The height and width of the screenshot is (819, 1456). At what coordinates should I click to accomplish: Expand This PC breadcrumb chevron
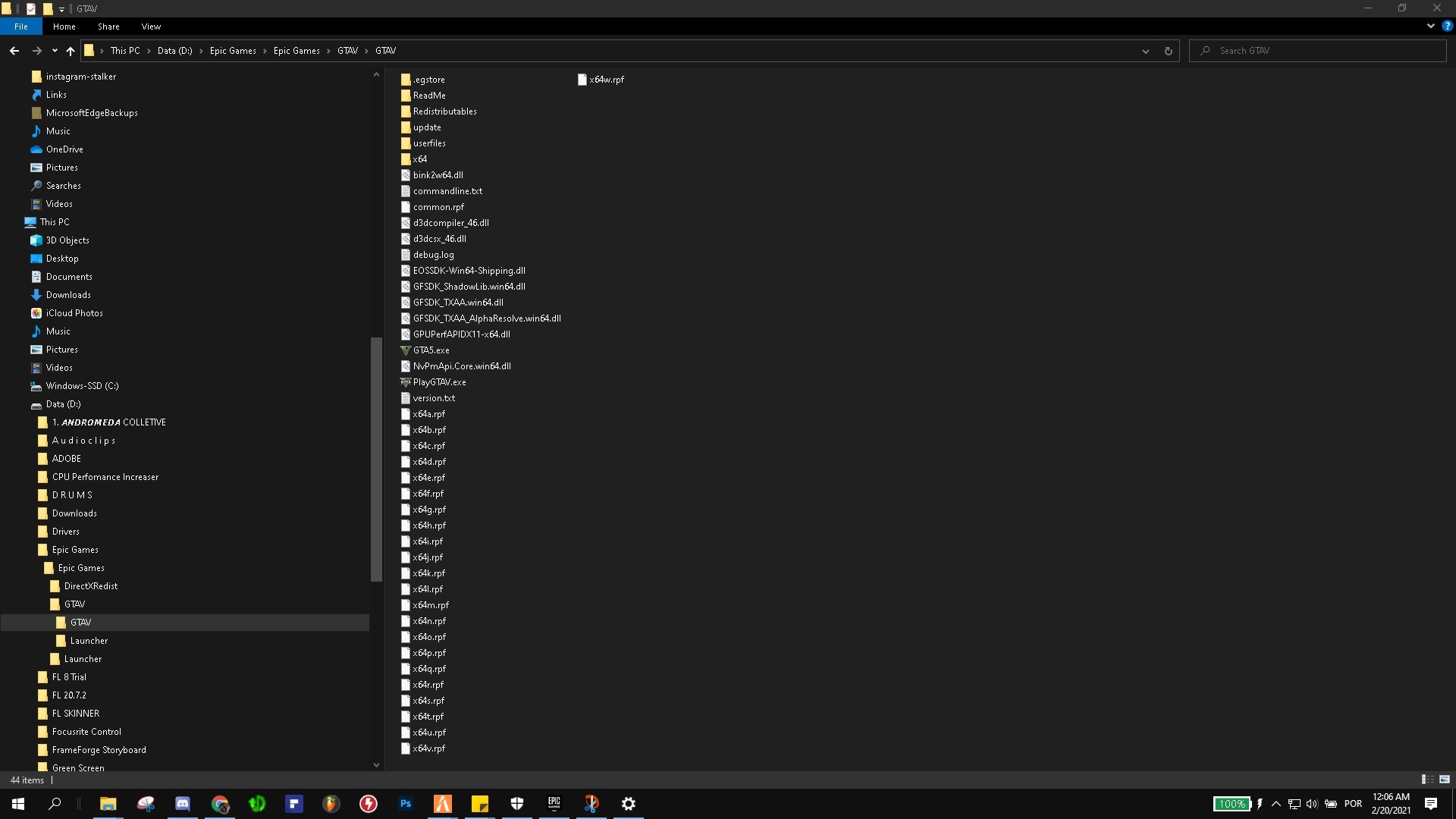click(x=149, y=51)
